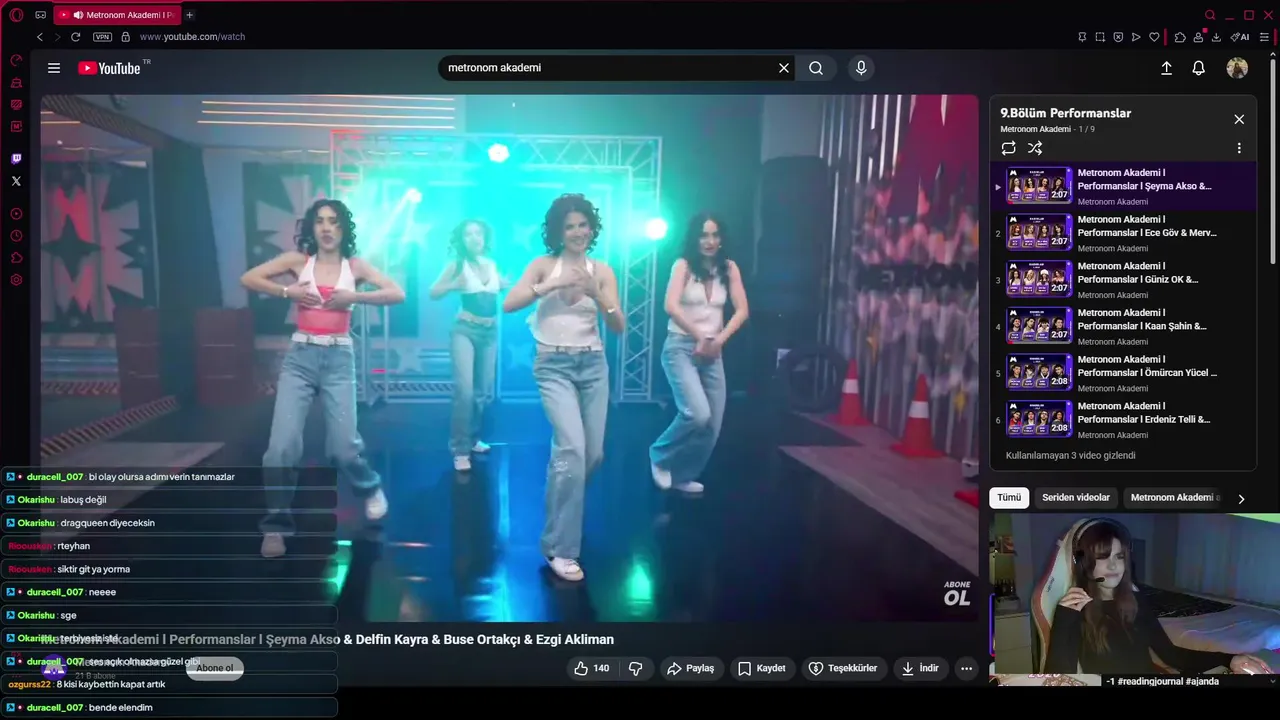Click the İndir download button

point(920,668)
